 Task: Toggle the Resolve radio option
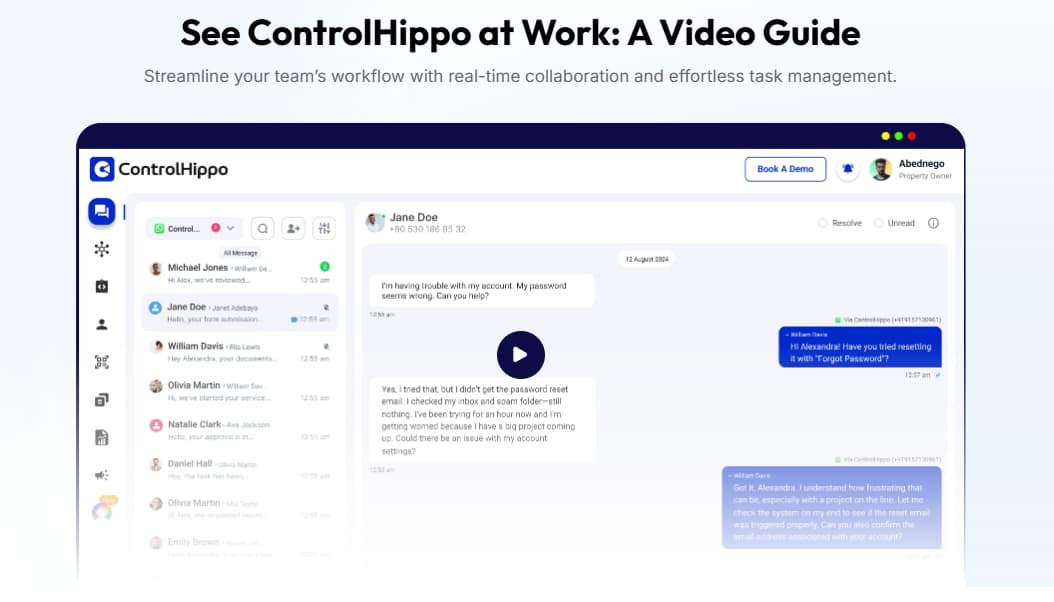pos(822,223)
